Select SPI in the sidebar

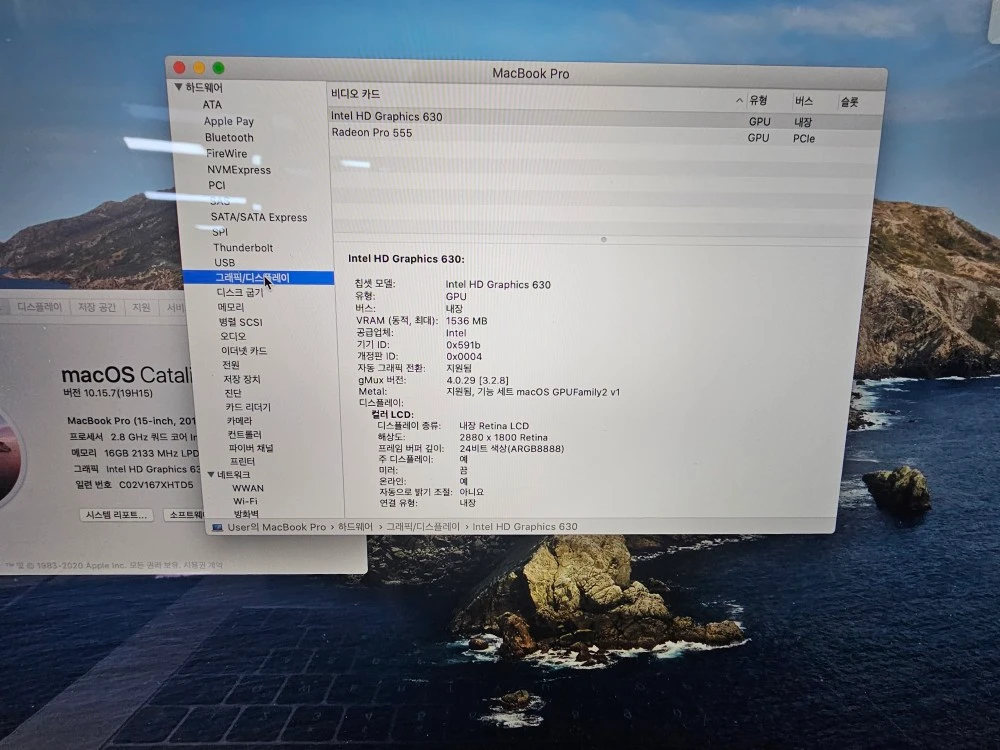coord(220,232)
